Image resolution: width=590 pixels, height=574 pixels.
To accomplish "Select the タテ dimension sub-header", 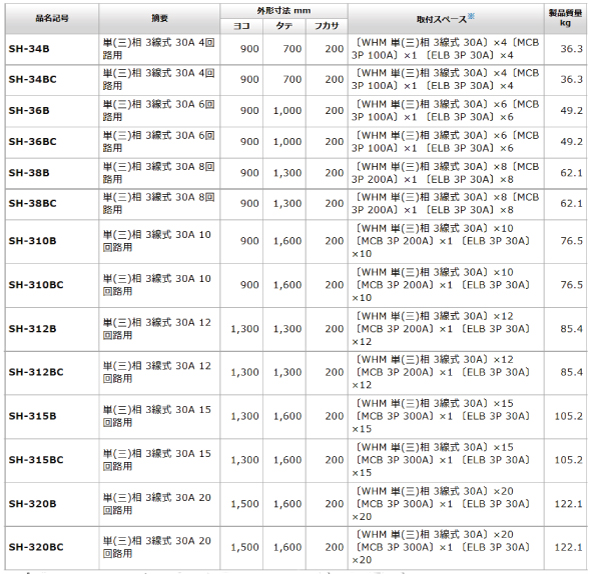I will point(284,26).
